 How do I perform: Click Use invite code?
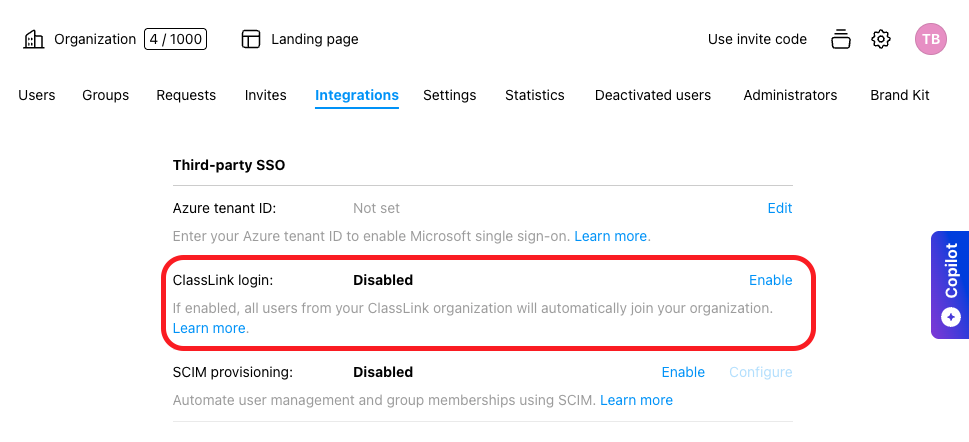point(757,40)
